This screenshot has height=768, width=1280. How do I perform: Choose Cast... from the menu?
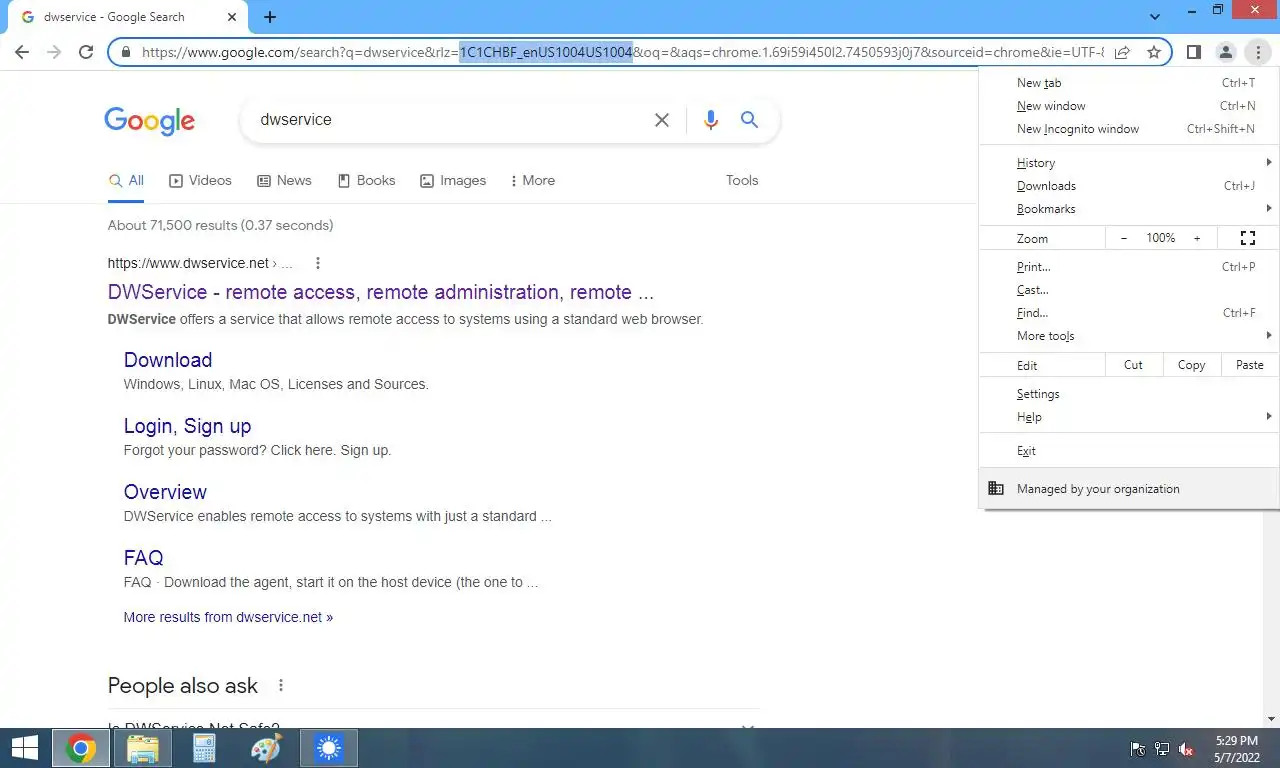[1129, 290]
